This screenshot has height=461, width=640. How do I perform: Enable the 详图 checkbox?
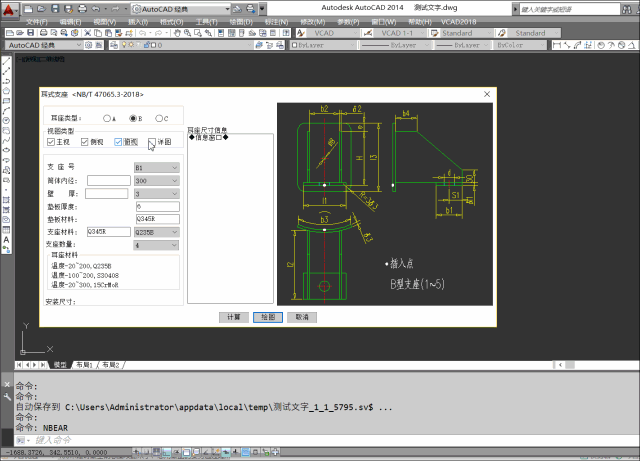pyautogui.click(x=153, y=142)
